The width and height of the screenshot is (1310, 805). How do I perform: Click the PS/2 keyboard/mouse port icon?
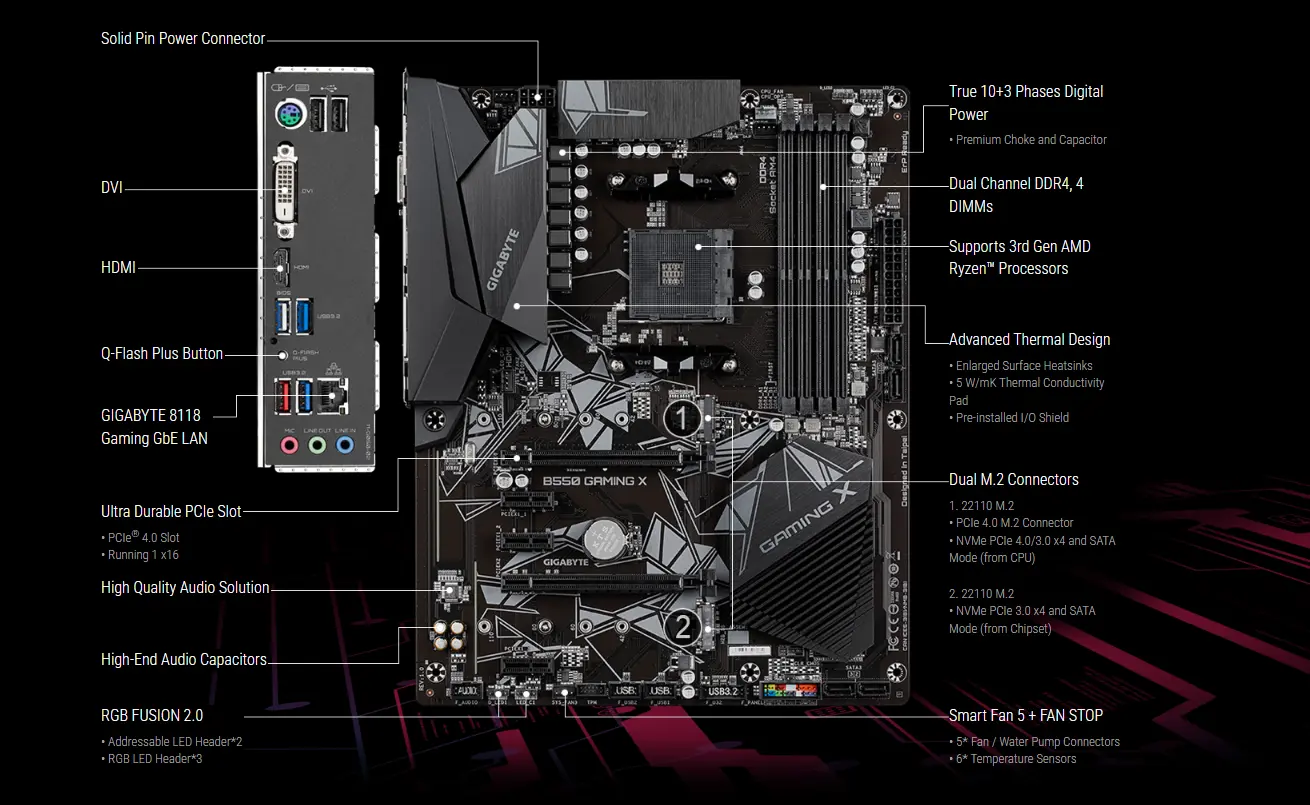click(x=289, y=113)
